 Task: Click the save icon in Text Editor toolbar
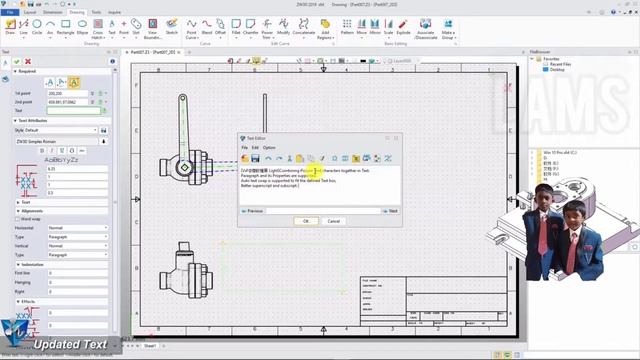pos(256,158)
